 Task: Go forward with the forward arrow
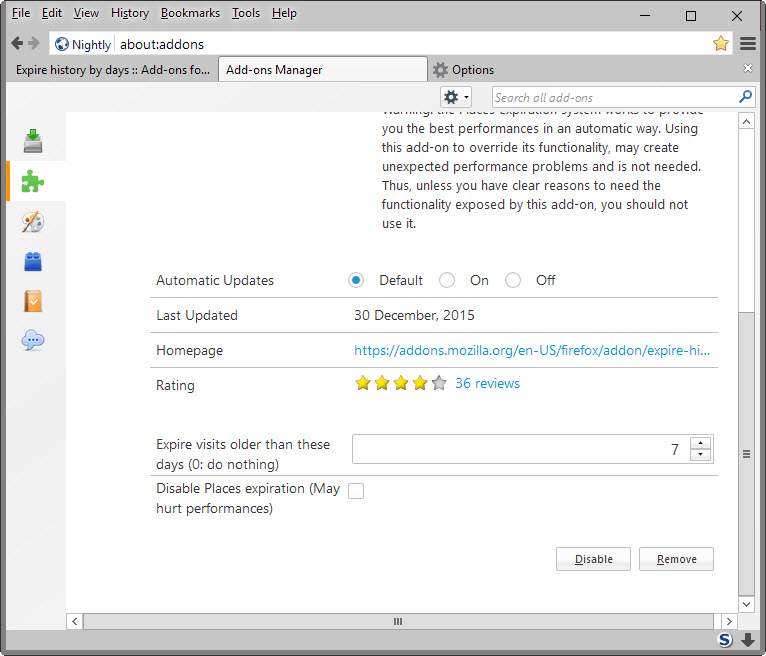pyautogui.click(x=33, y=43)
